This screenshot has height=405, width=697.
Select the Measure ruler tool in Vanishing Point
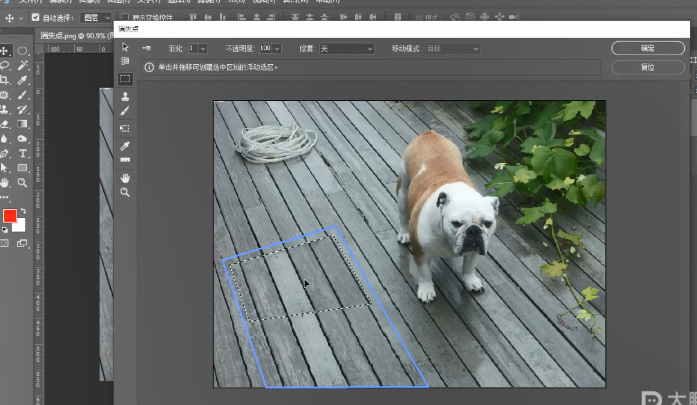pyautogui.click(x=125, y=159)
